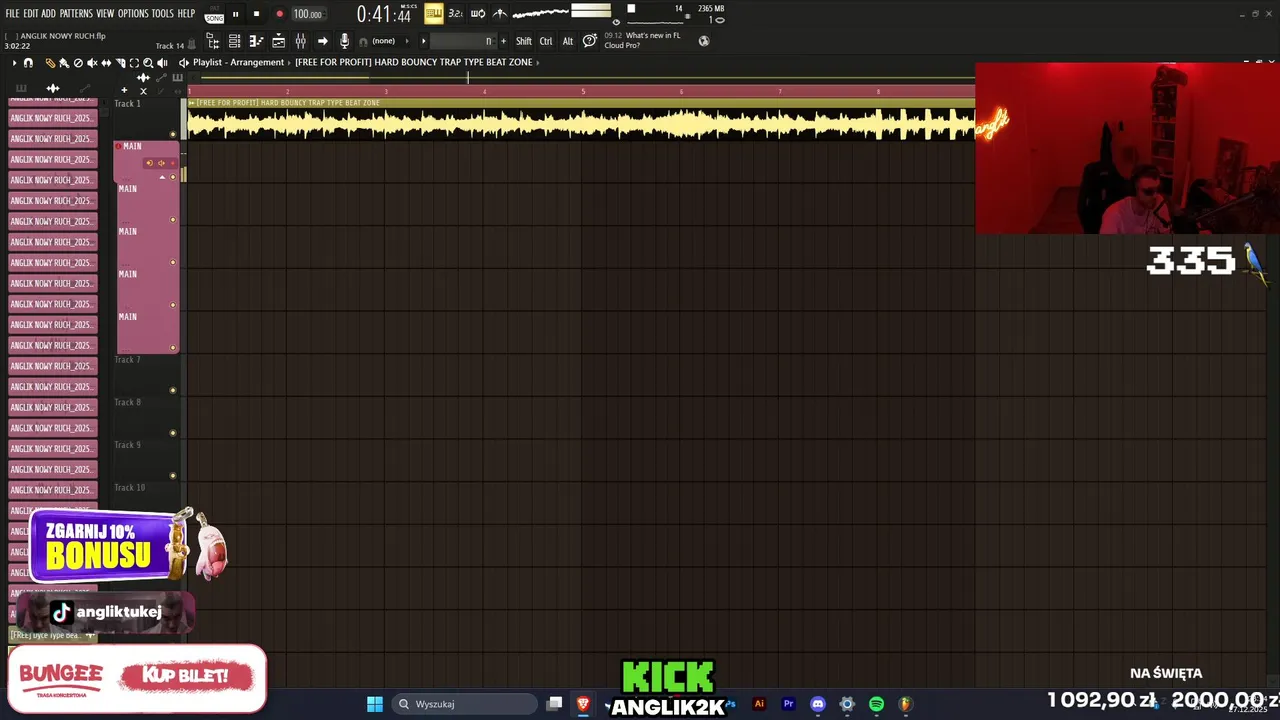The height and width of the screenshot is (720, 1280).
Task: Open the audio clip's corner menu icon
Action: (x=191, y=103)
